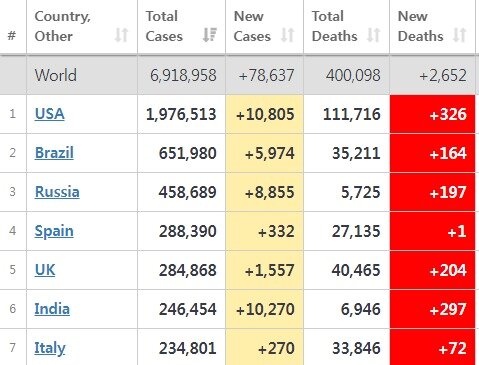
Task: Click the Total Cases header text
Action: coord(164,26)
